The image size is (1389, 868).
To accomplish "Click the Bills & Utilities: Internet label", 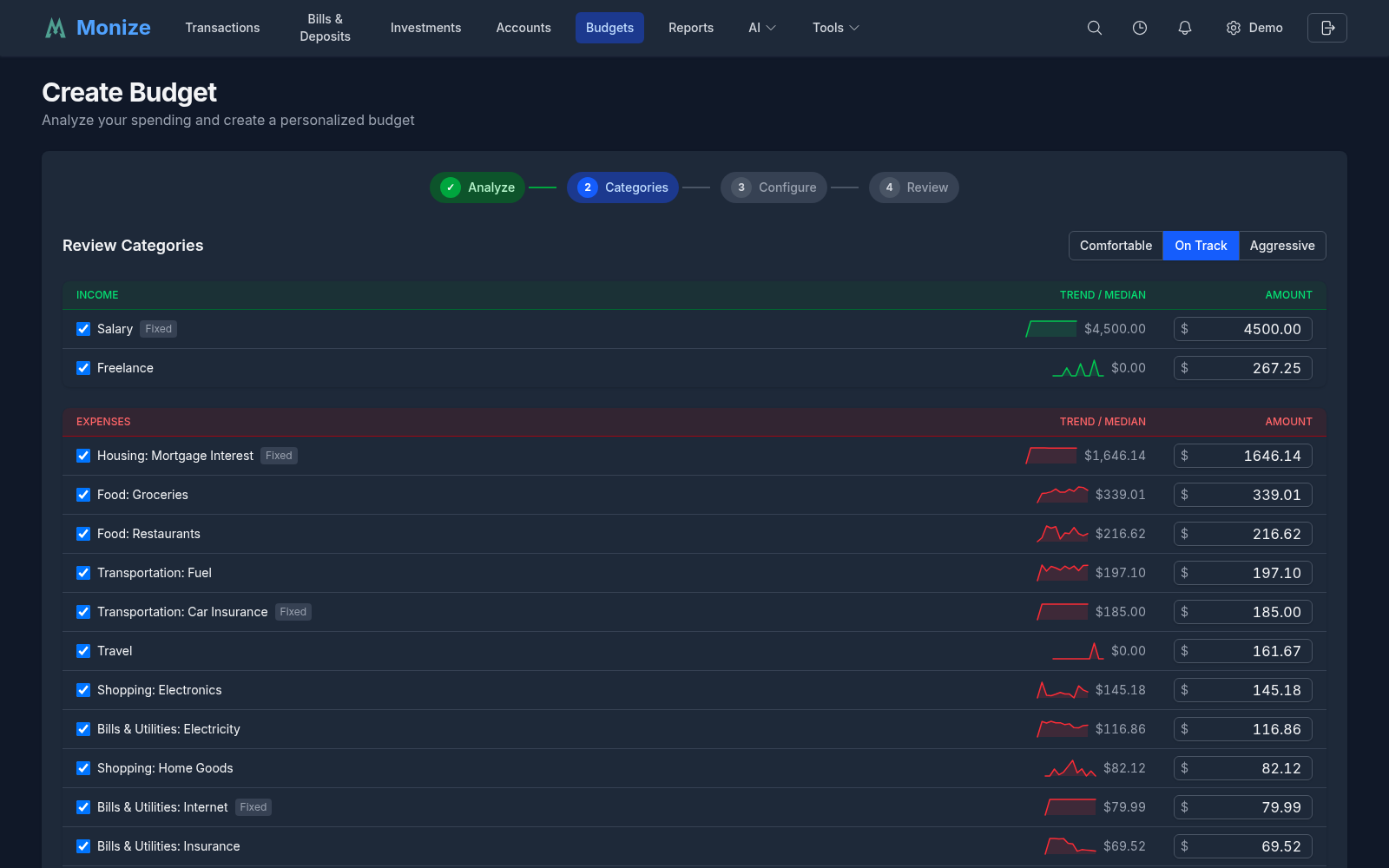I will [162, 807].
